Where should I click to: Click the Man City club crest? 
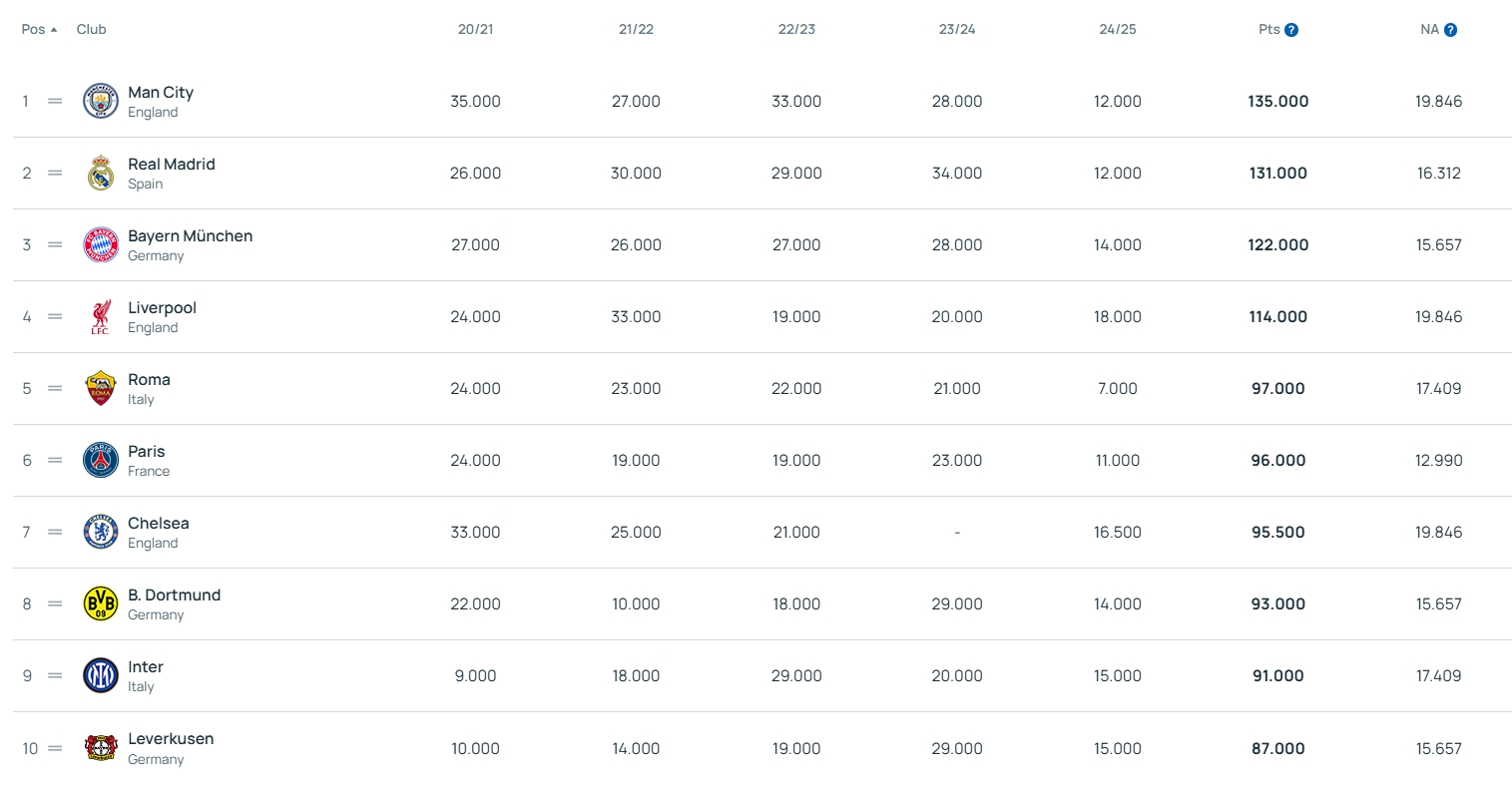click(101, 102)
